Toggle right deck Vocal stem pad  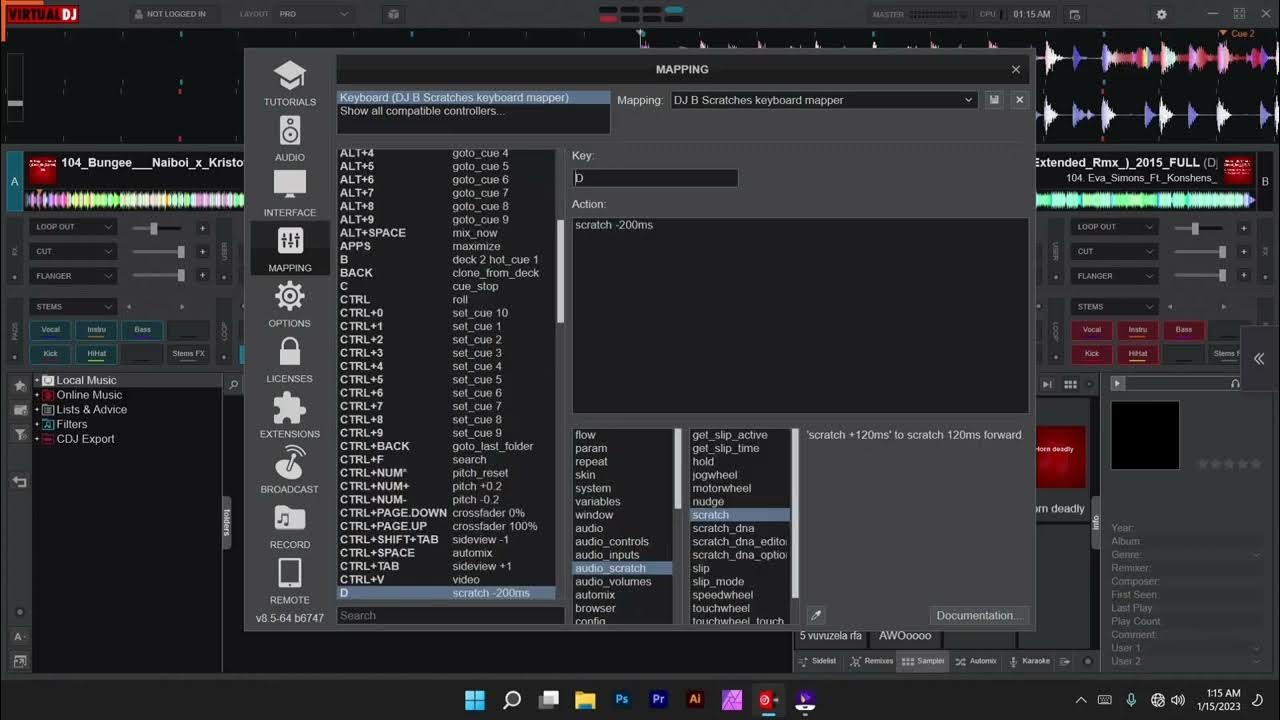pyautogui.click(x=1092, y=329)
